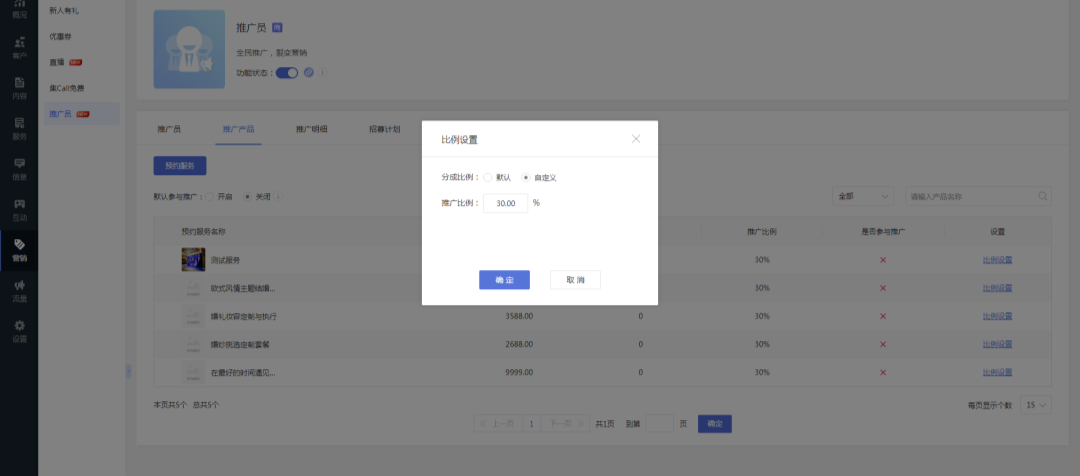Click the 确定 button in the dialog
The height and width of the screenshot is (476, 1080).
pos(504,280)
